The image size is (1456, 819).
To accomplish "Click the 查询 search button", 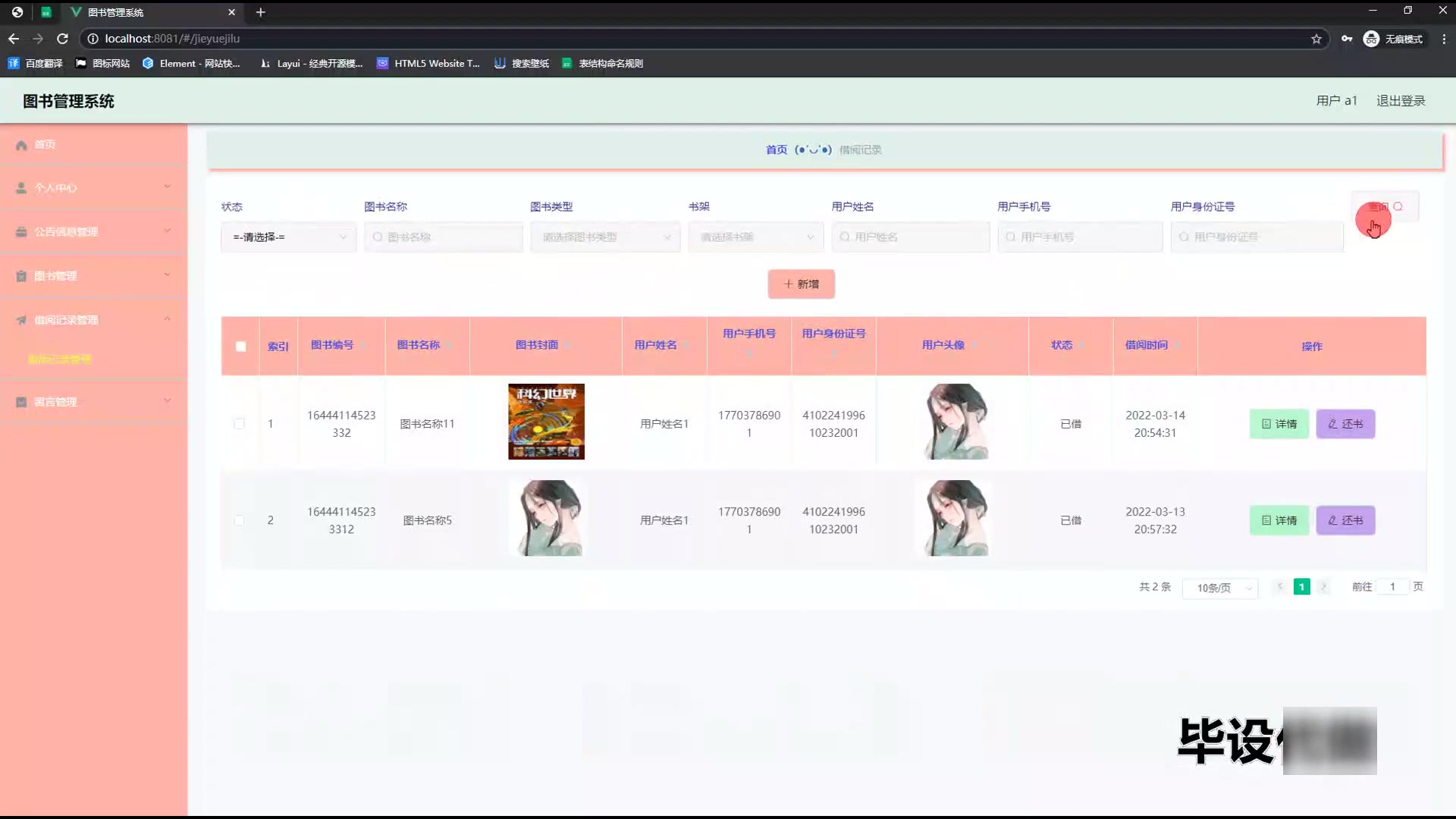I will (1385, 207).
